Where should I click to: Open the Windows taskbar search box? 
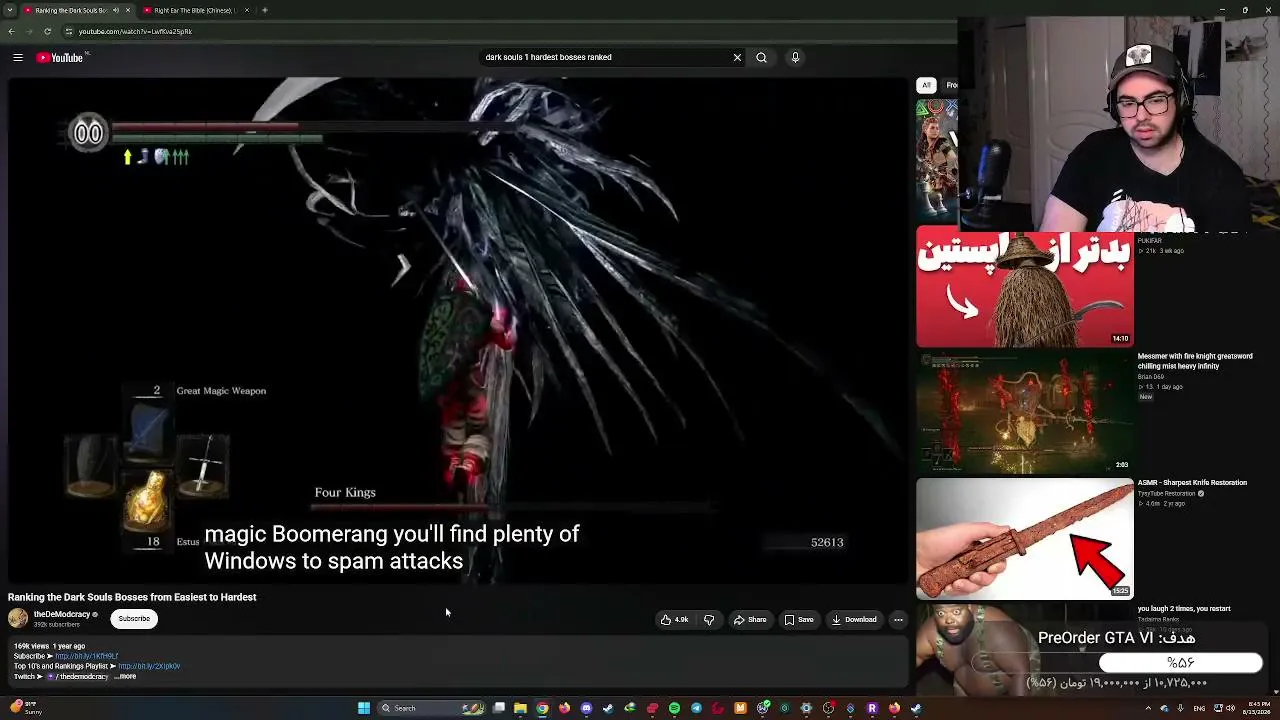coord(430,708)
